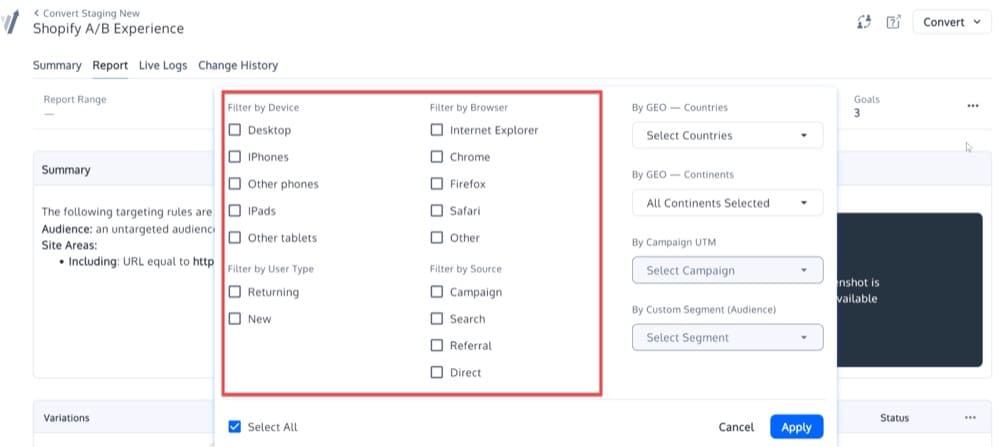Tick the Returning user type checkbox
1000x447 pixels.
[x=235, y=292]
